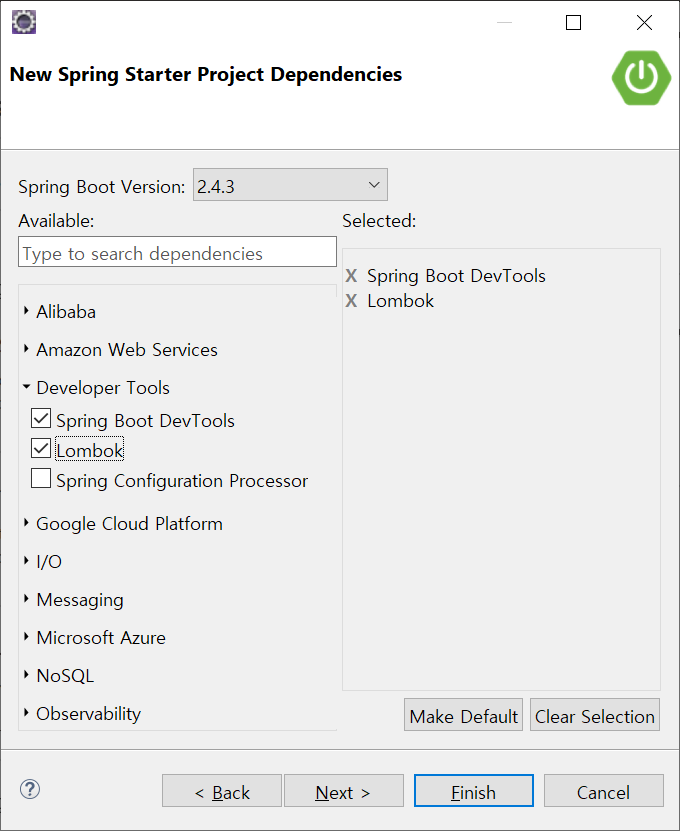The width and height of the screenshot is (680, 831).
Task: Uncheck the Lombok checkbox
Action: (41, 448)
